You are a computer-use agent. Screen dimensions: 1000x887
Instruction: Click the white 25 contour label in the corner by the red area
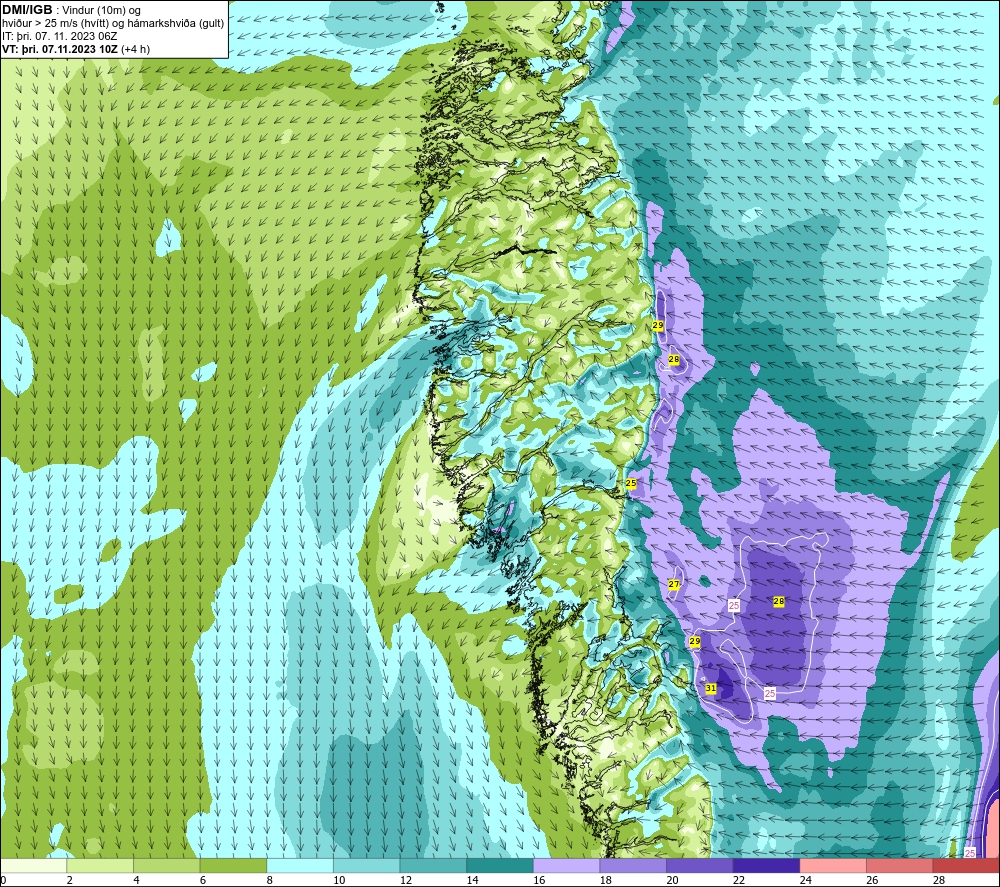(x=970, y=853)
